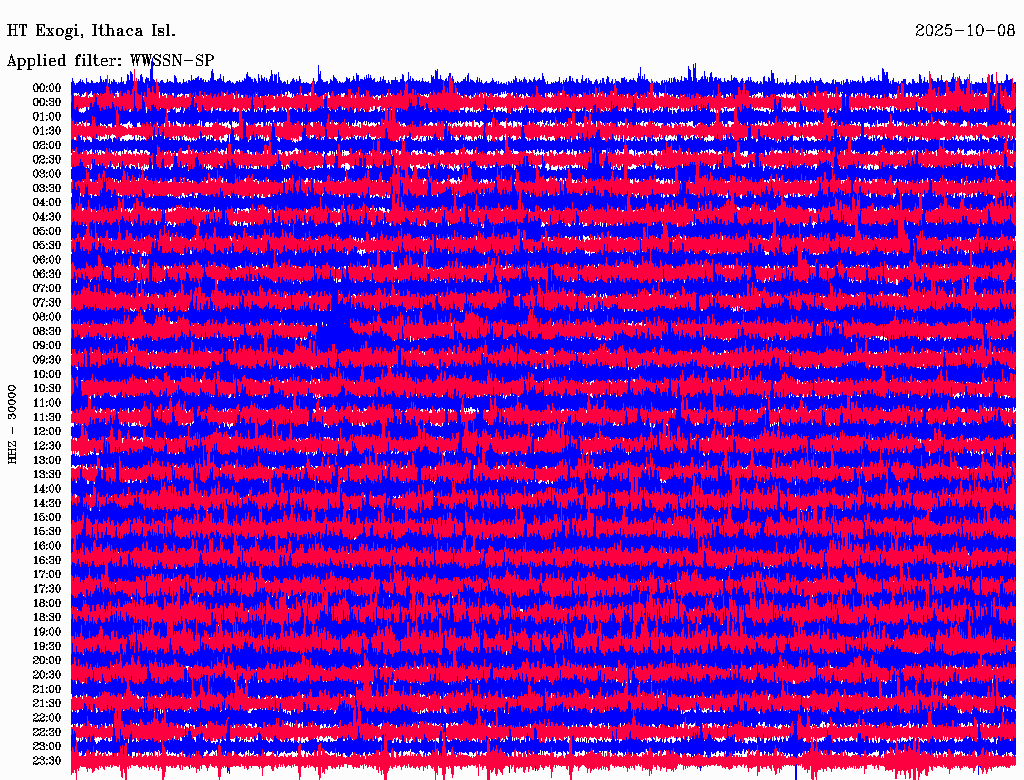Click the date label 2025-10-08

(x=965, y=31)
